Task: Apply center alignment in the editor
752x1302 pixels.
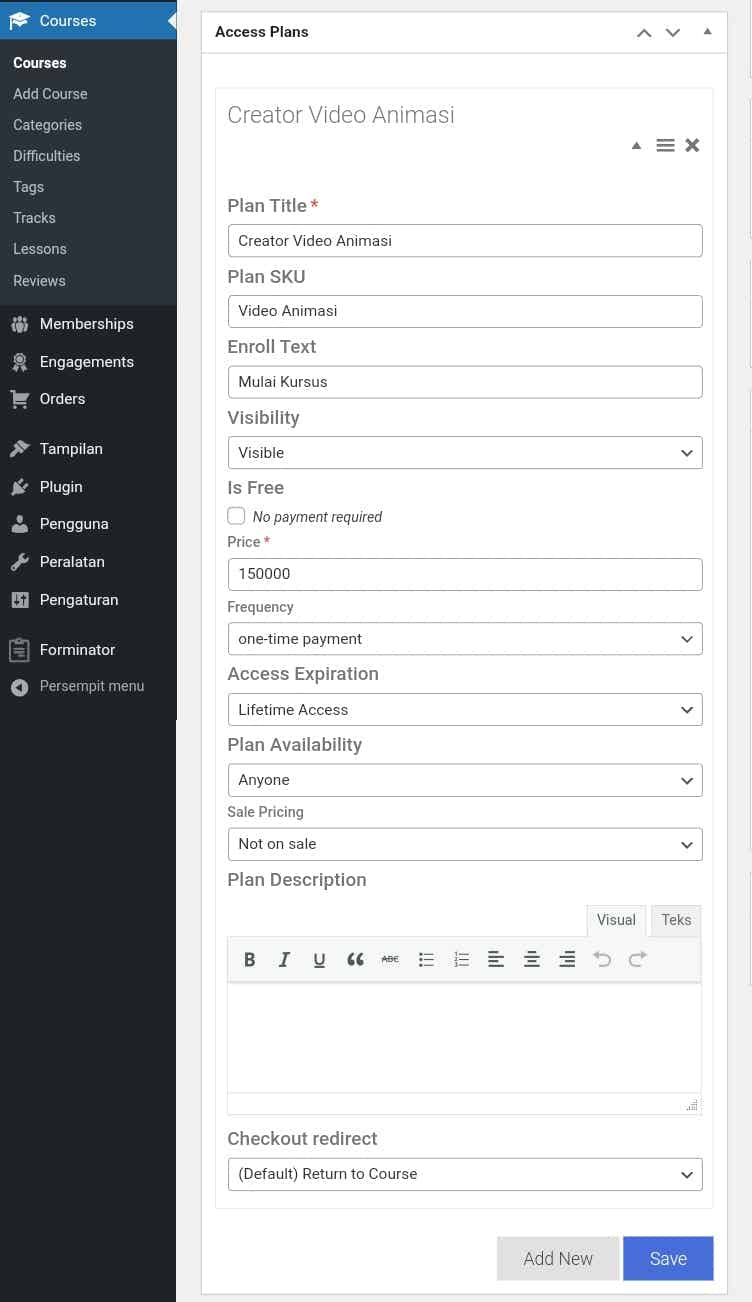Action: pos(532,960)
